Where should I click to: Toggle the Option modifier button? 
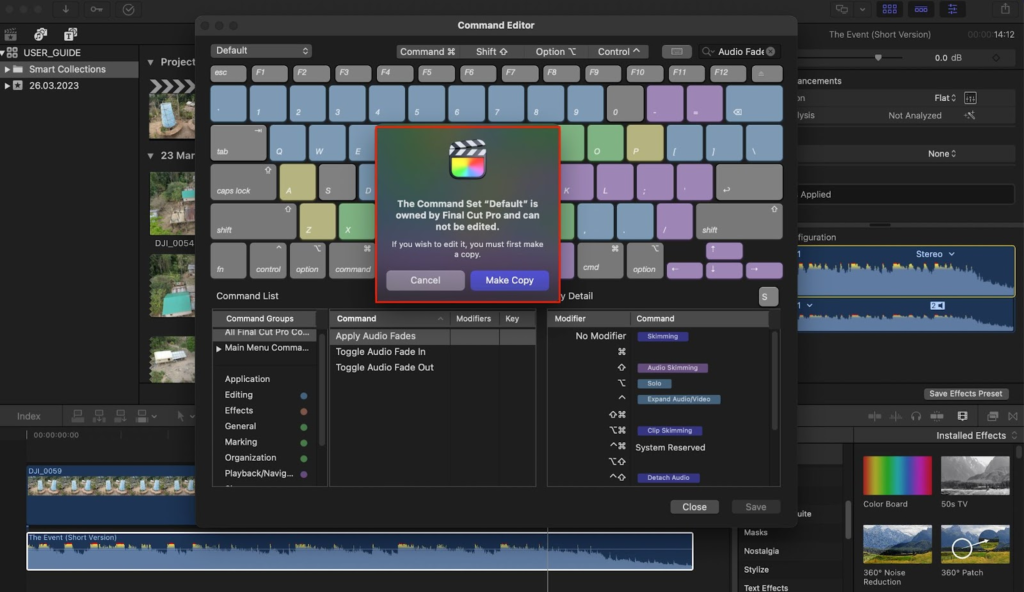(x=555, y=51)
